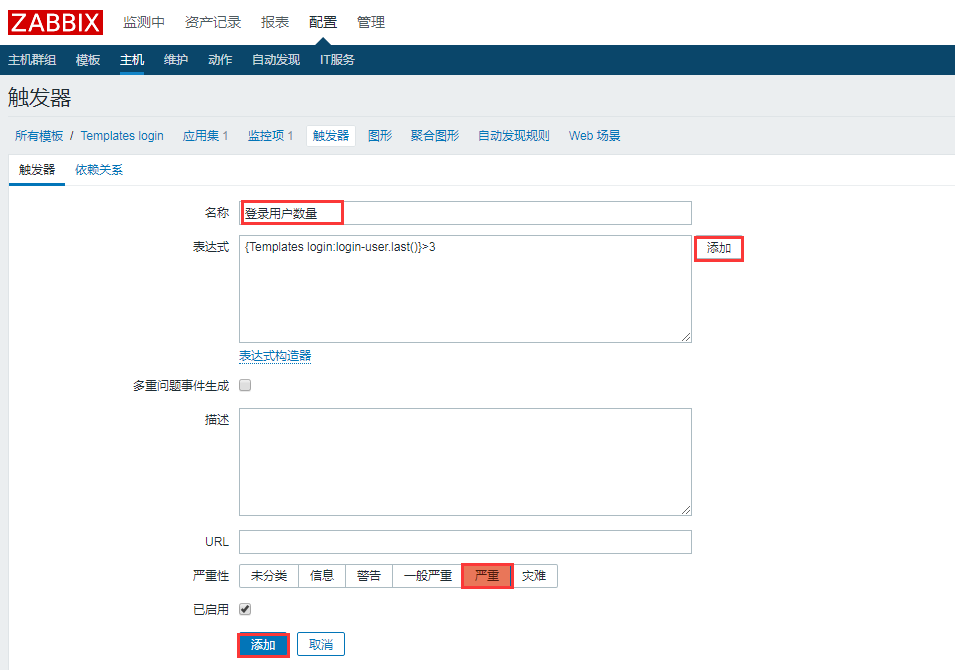The image size is (955, 670).
Task: Go to 动作 submenu
Action: pos(220,60)
